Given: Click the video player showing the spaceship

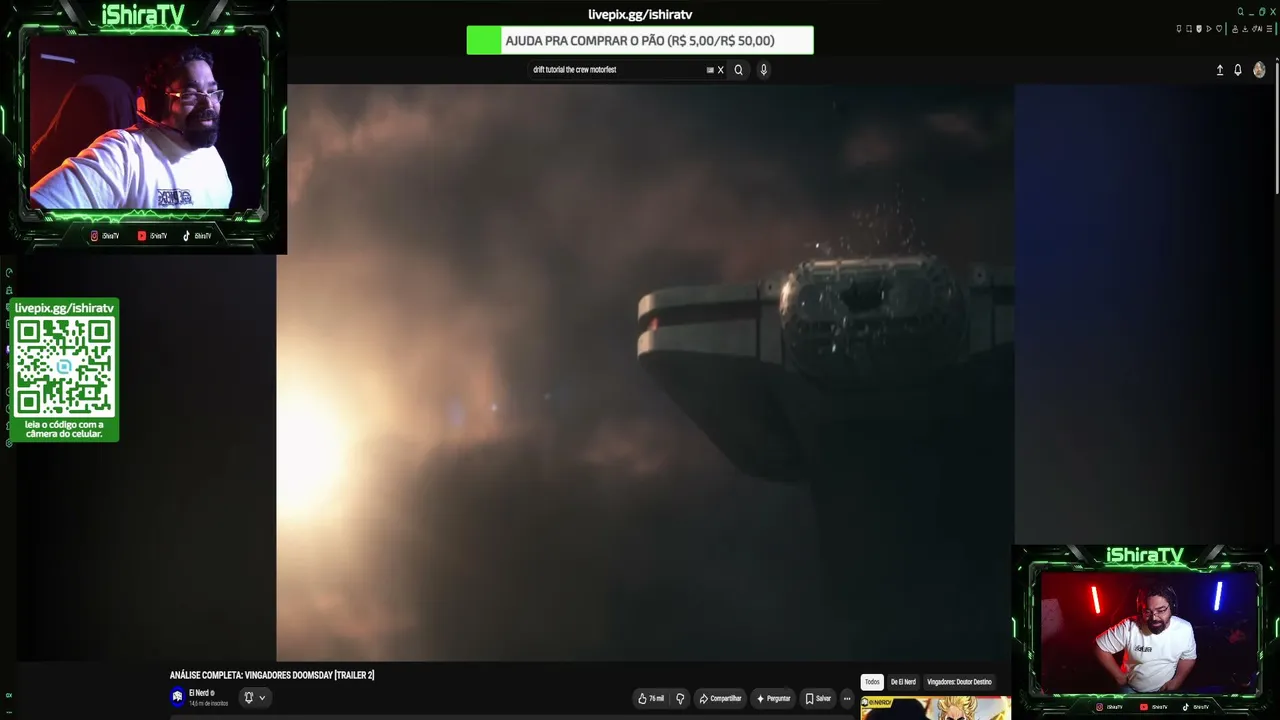Looking at the screenshot, I should tap(645, 372).
